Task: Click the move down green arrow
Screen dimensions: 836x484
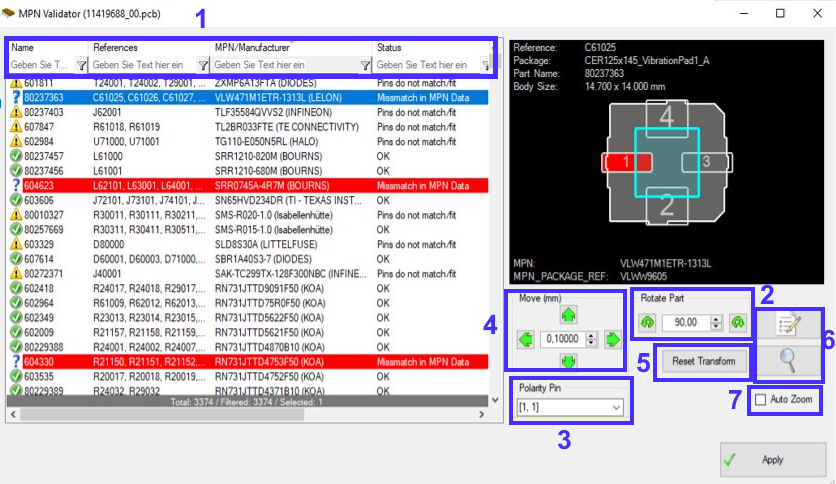Action: (x=568, y=361)
